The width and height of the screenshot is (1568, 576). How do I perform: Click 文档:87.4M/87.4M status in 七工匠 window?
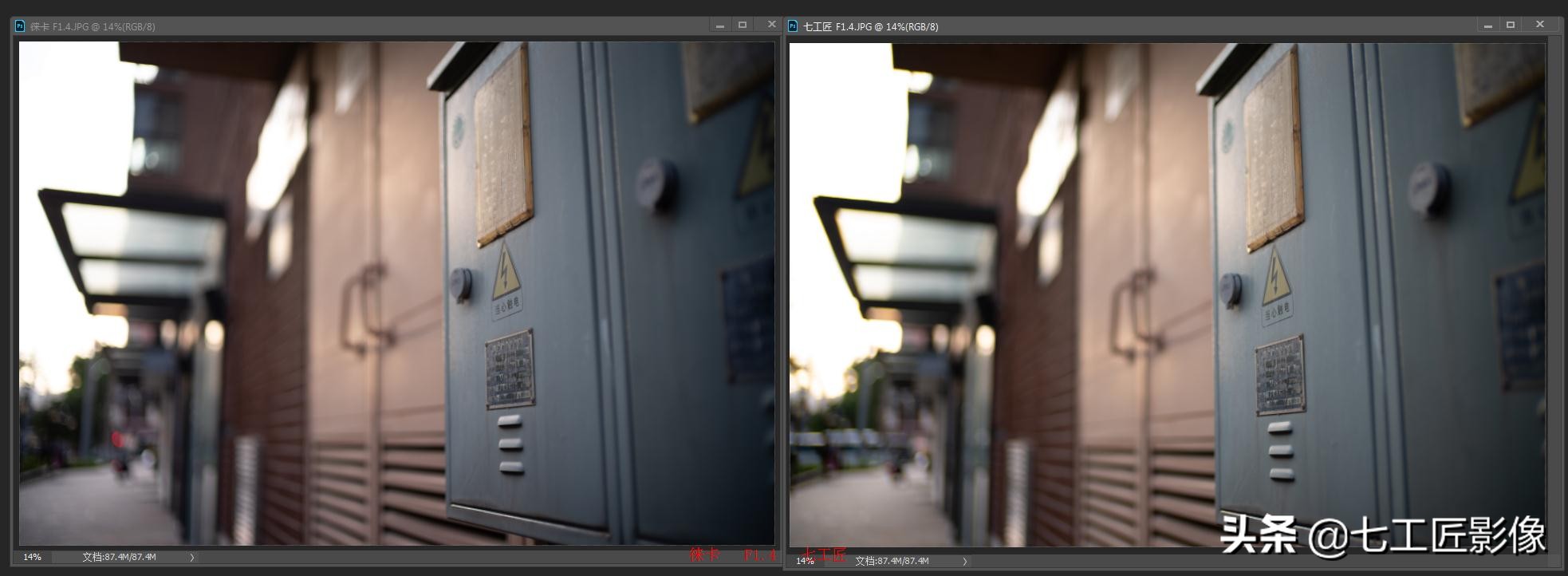892,561
